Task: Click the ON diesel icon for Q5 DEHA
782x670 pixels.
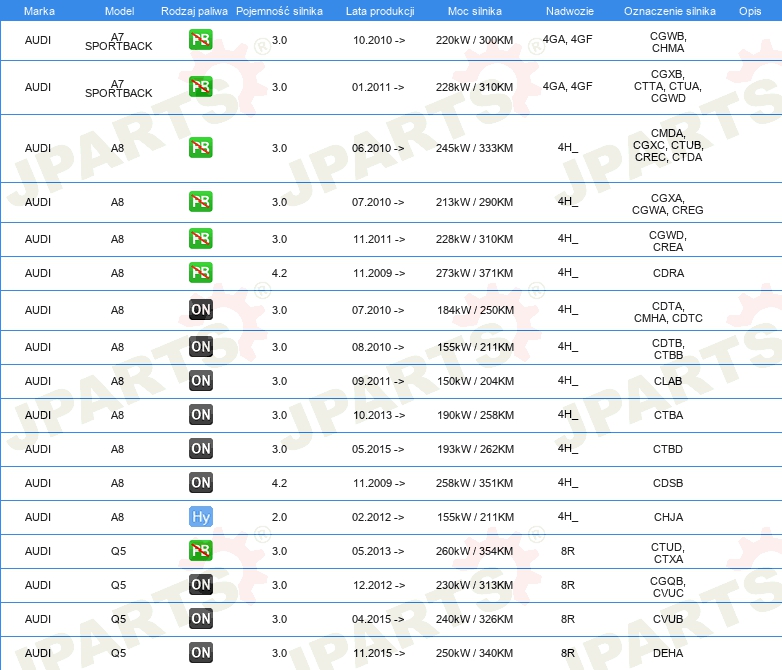Action: (x=200, y=653)
